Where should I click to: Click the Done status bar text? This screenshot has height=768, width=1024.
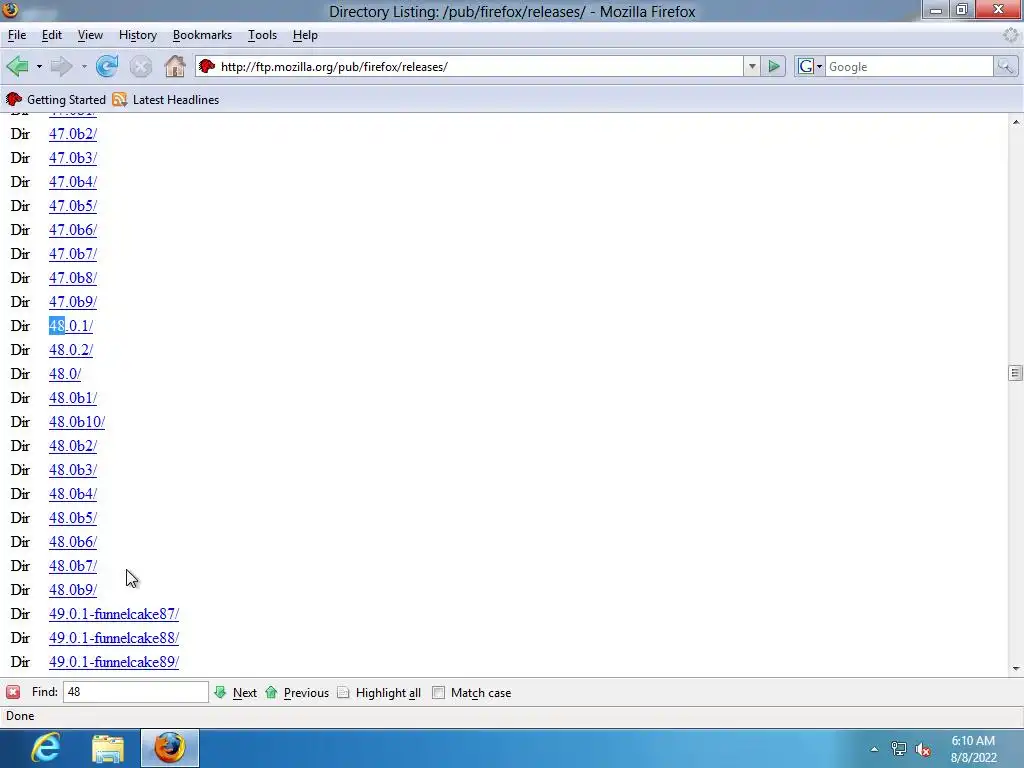pyautogui.click(x=20, y=716)
